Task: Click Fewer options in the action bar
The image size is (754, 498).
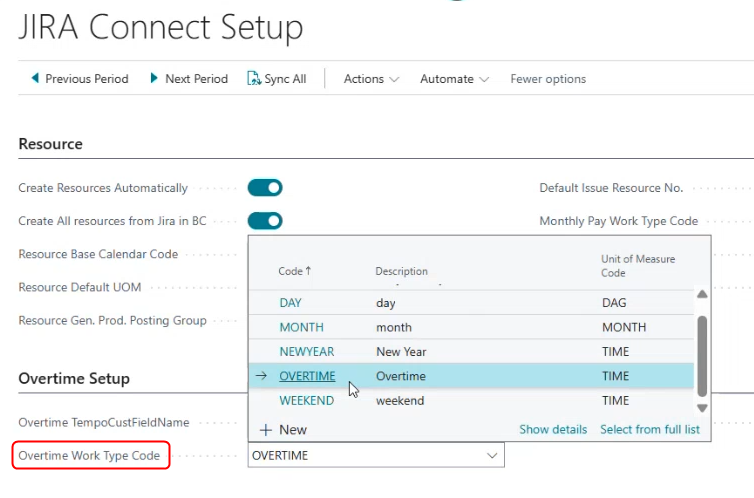Action: pyautogui.click(x=548, y=79)
